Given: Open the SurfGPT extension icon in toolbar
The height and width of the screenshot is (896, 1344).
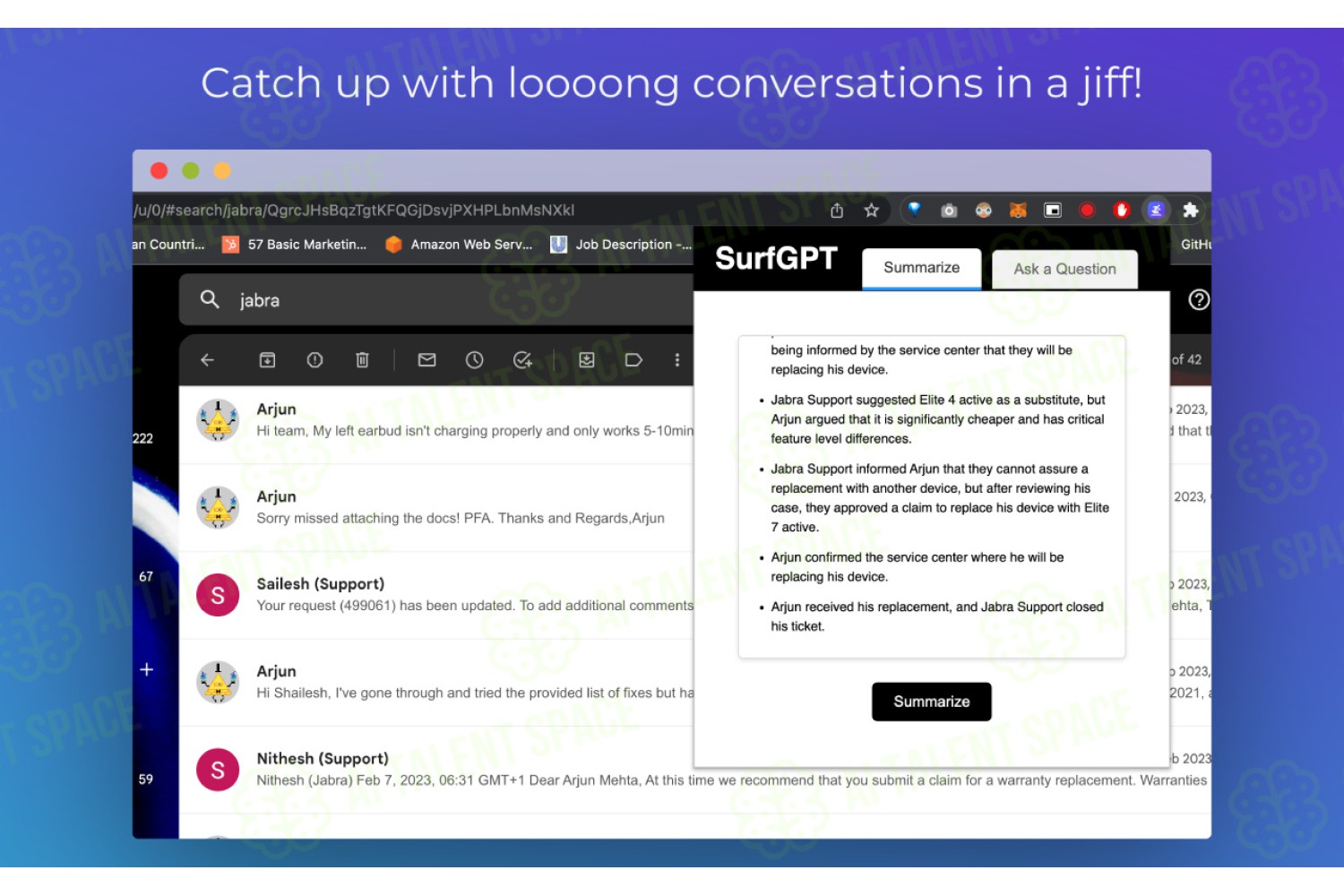Looking at the screenshot, I should [1156, 210].
